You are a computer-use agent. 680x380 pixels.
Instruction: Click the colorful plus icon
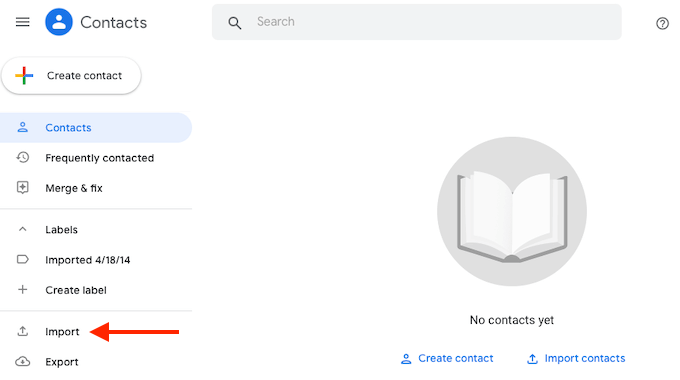click(24, 75)
